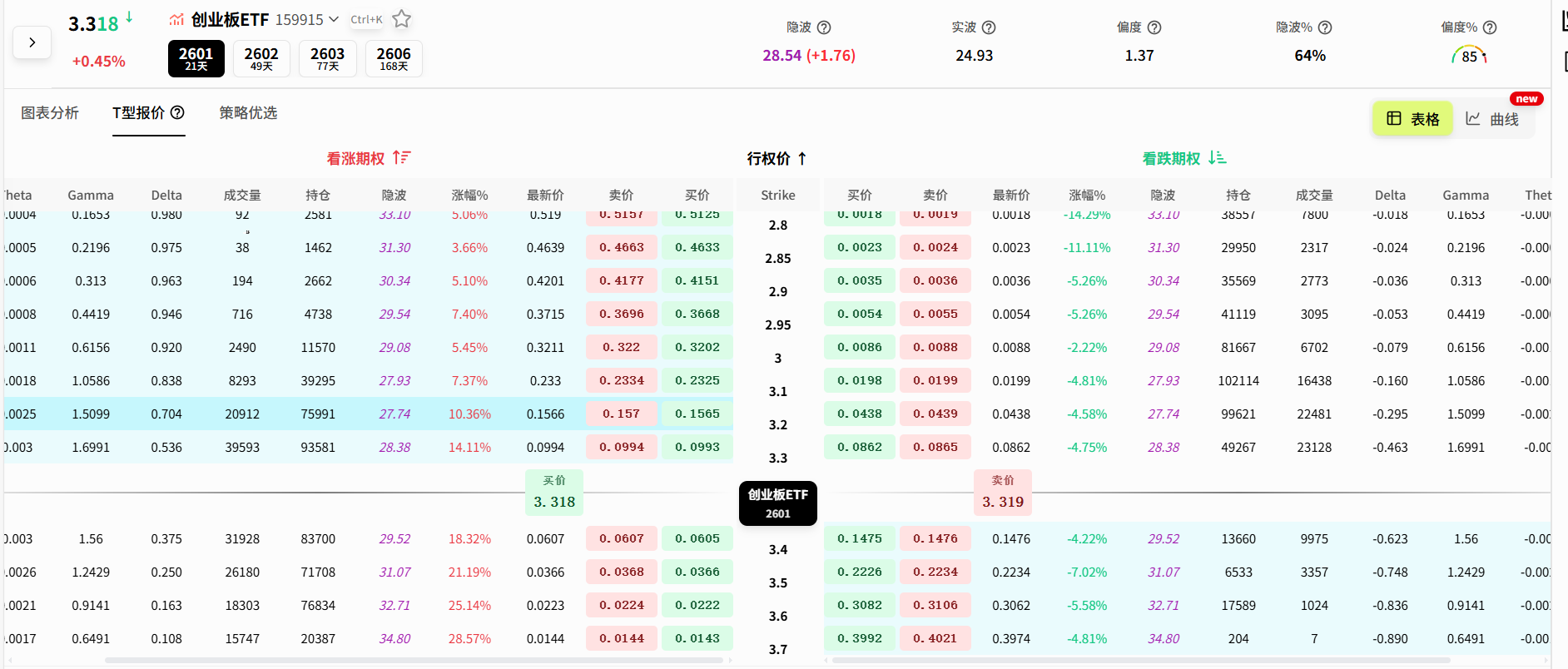The image size is (1568, 669).
Task: Open the T型报价 help icon
Action: pos(177,112)
